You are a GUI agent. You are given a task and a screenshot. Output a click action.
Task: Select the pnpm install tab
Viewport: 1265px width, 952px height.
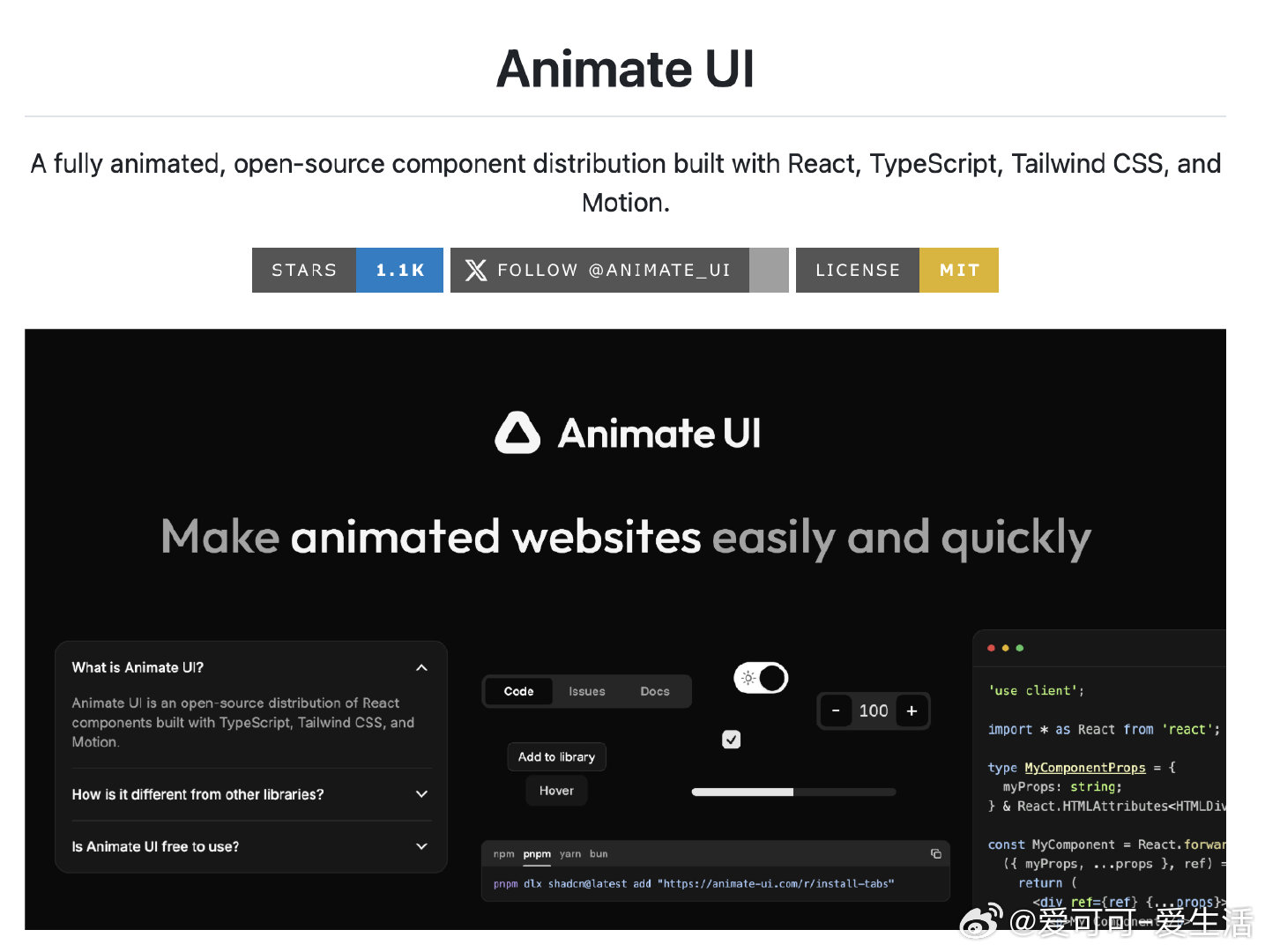click(x=537, y=853)
